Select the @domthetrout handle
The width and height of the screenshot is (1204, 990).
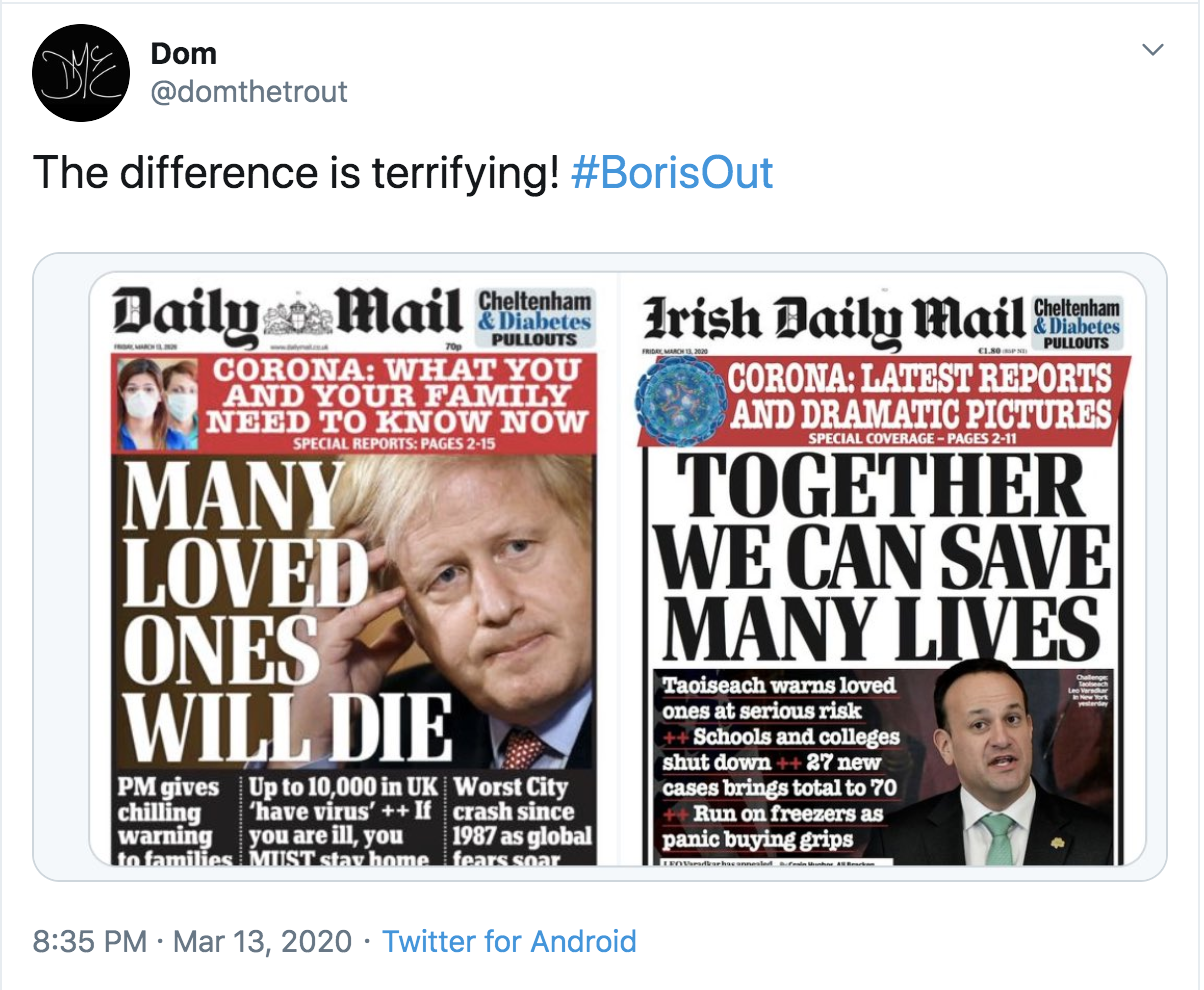[248, 92]
